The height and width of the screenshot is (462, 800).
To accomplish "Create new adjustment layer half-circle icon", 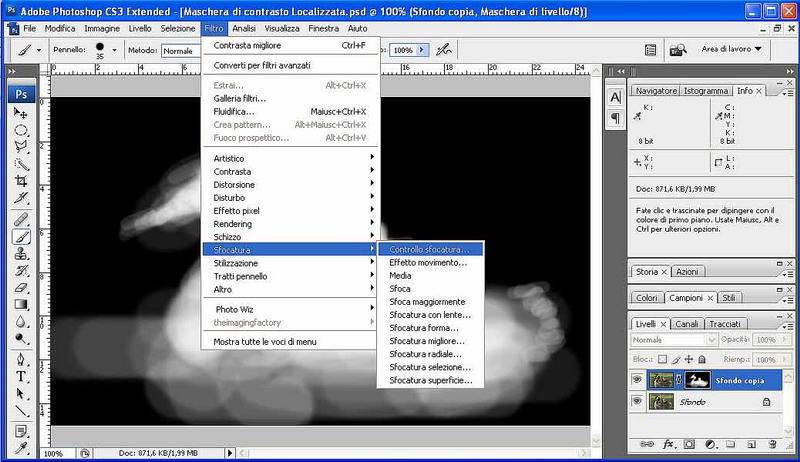I will point(710,444).
